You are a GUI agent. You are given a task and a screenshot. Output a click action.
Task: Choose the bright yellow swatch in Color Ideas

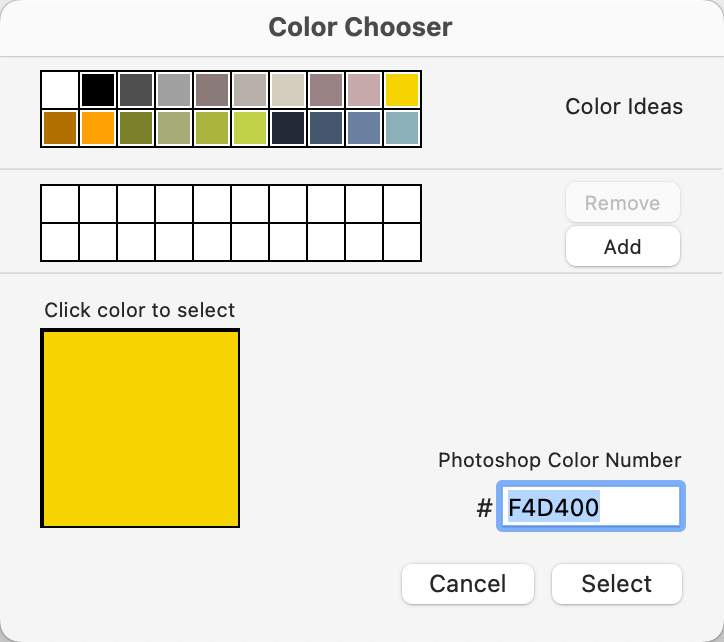click(x=402, y=90)
